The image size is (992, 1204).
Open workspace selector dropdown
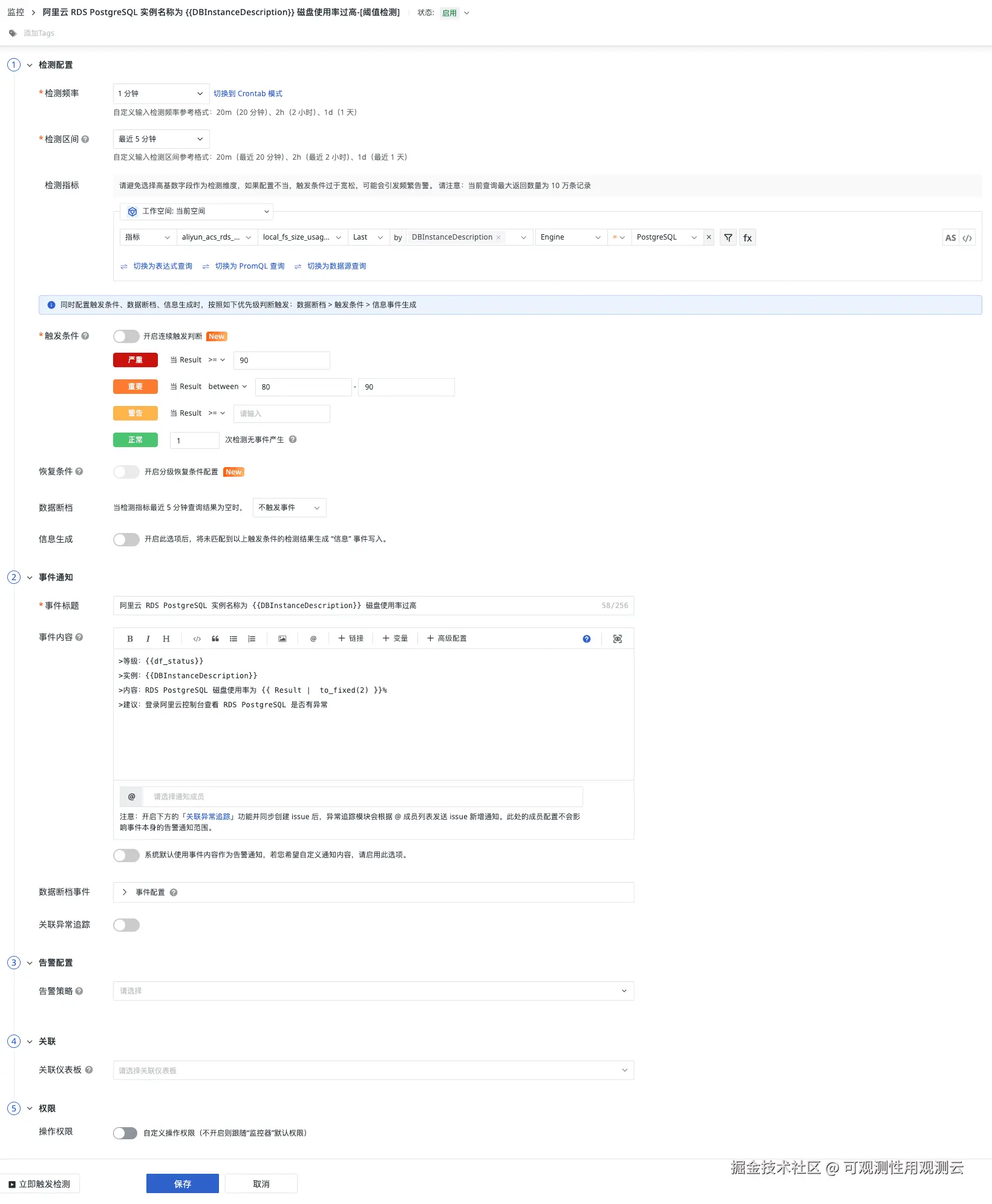[197, 211]
